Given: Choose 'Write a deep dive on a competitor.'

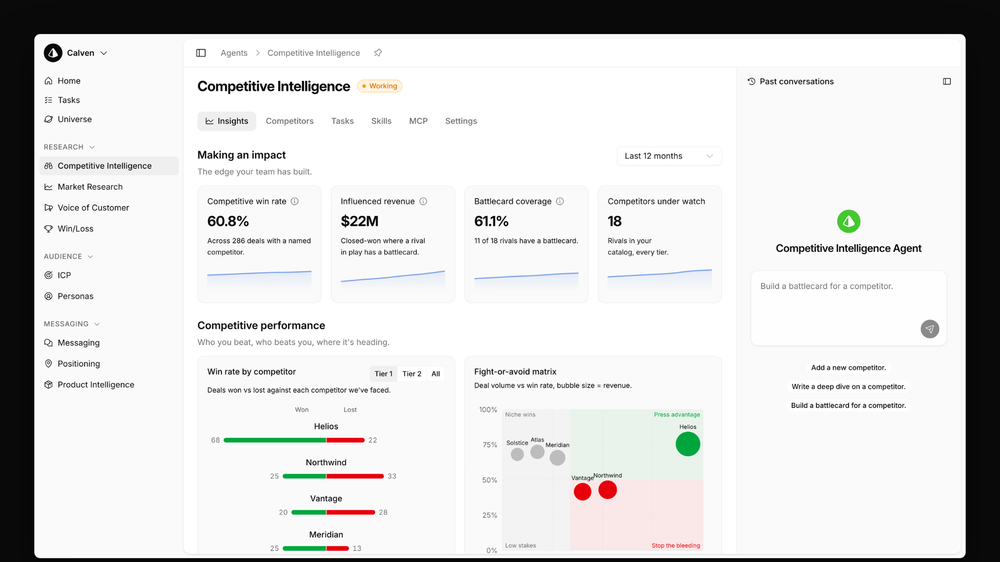Looking at the screenshot, I should 848,387.
